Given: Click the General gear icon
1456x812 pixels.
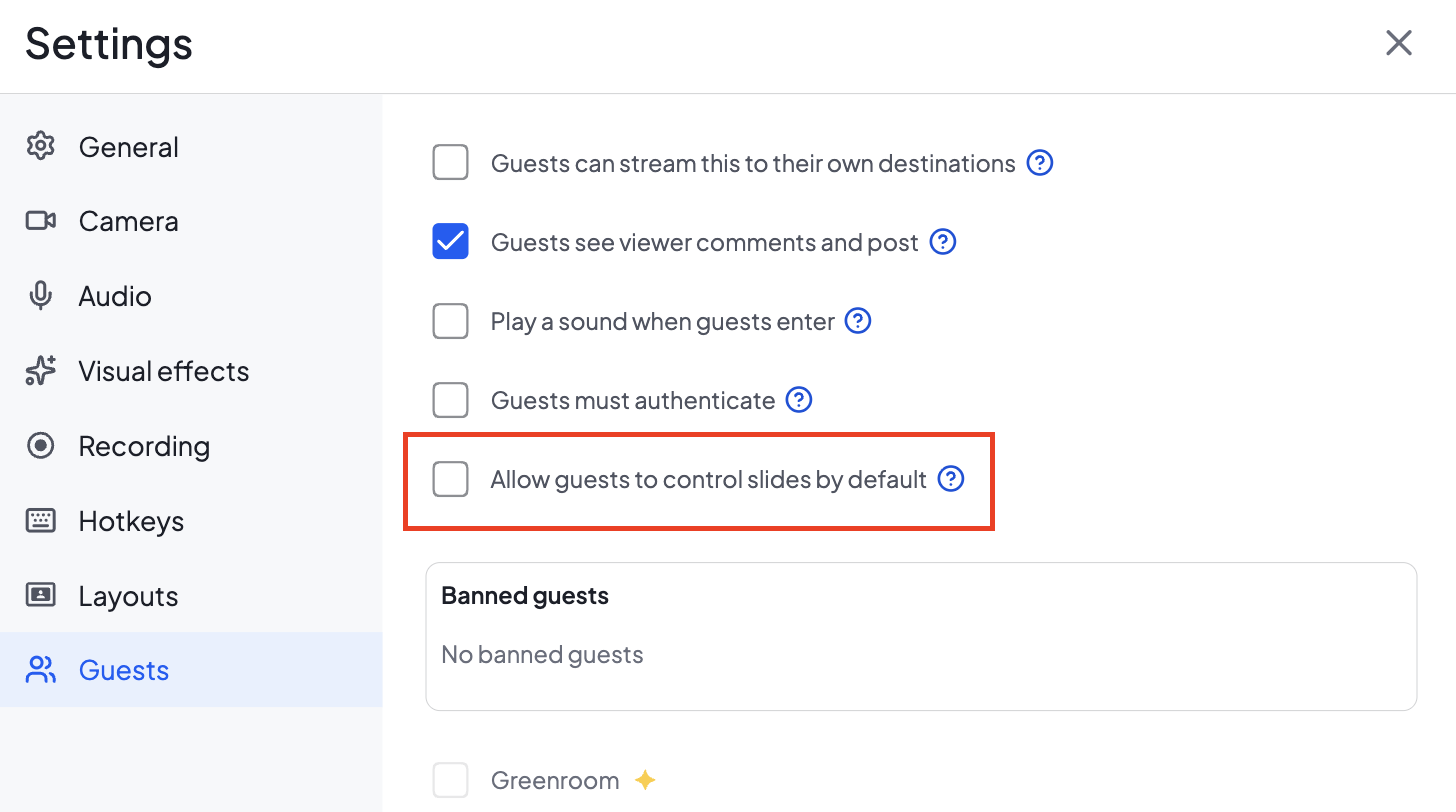Looking at the screenshot, I should click(x=40, y=146).
